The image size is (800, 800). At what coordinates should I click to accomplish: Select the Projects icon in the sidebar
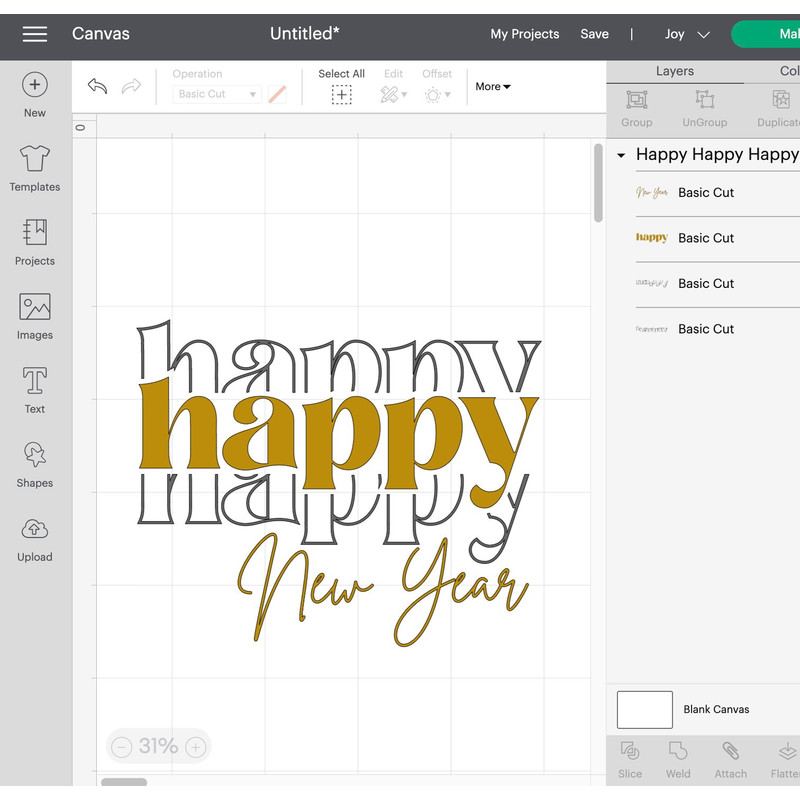tap(34, 242)
